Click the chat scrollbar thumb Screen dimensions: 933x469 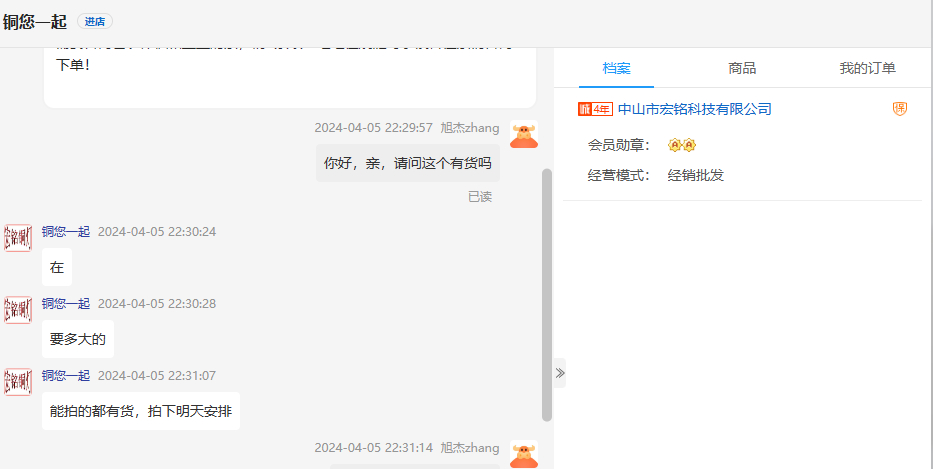[547, 295]
